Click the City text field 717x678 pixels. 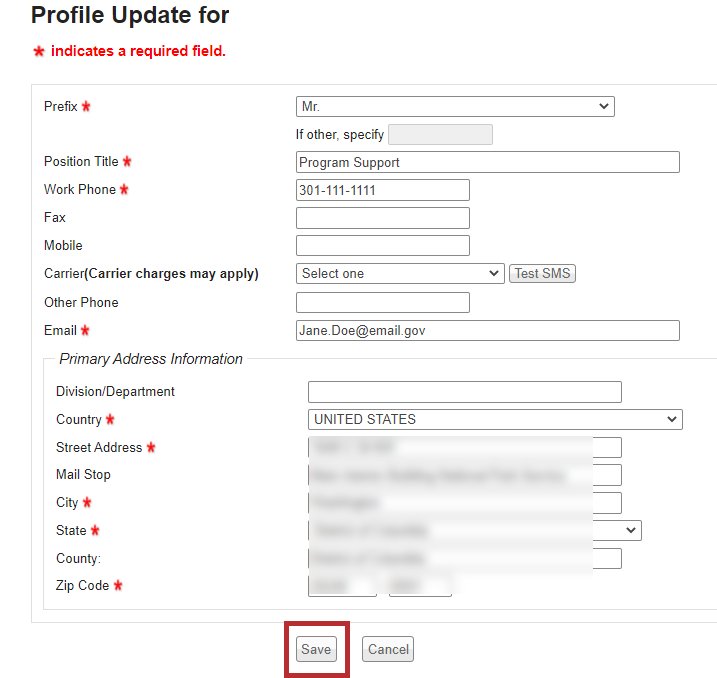click(x=464, y=503)
